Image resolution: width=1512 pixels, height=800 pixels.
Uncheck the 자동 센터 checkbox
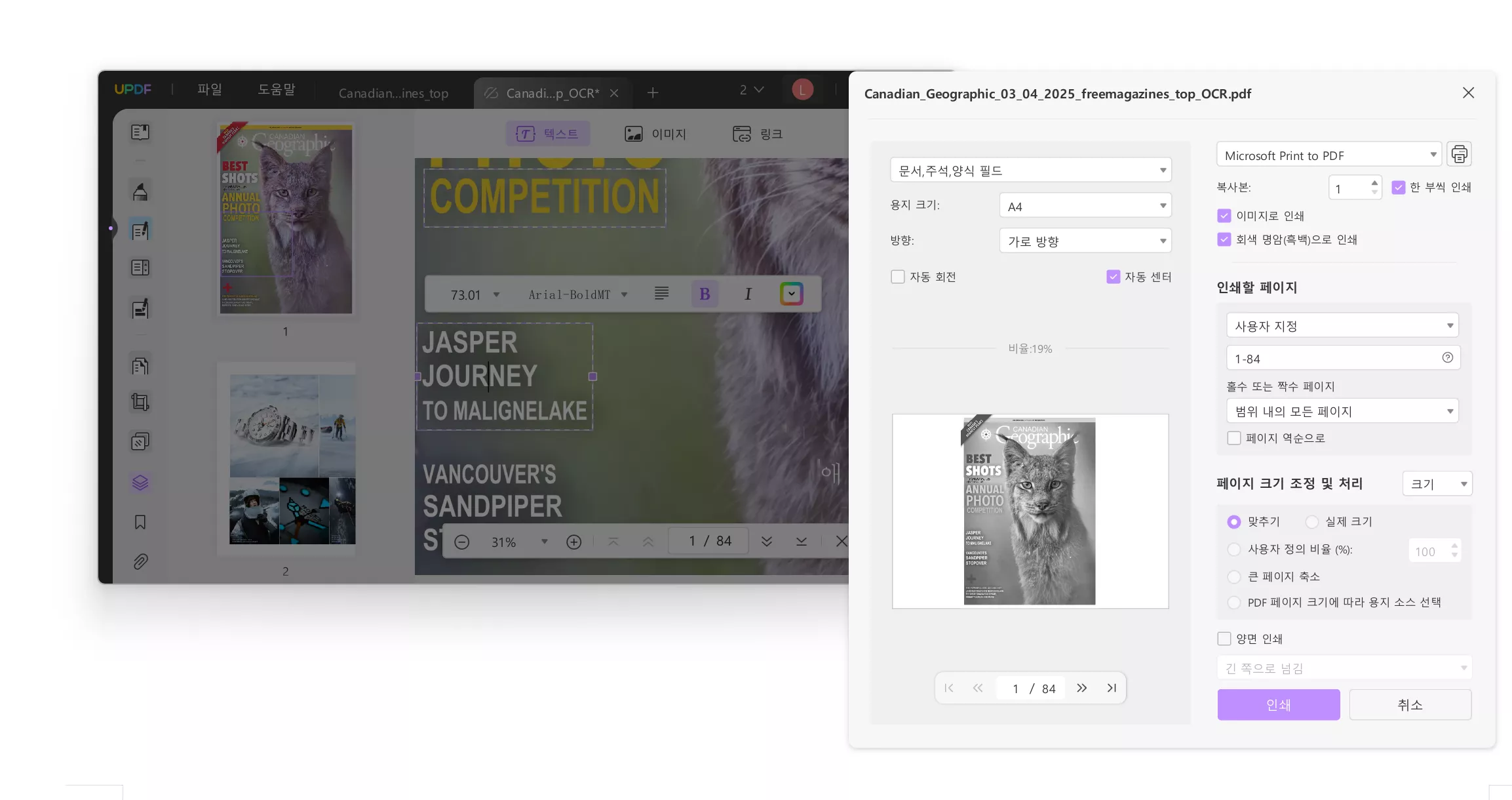1113,277
